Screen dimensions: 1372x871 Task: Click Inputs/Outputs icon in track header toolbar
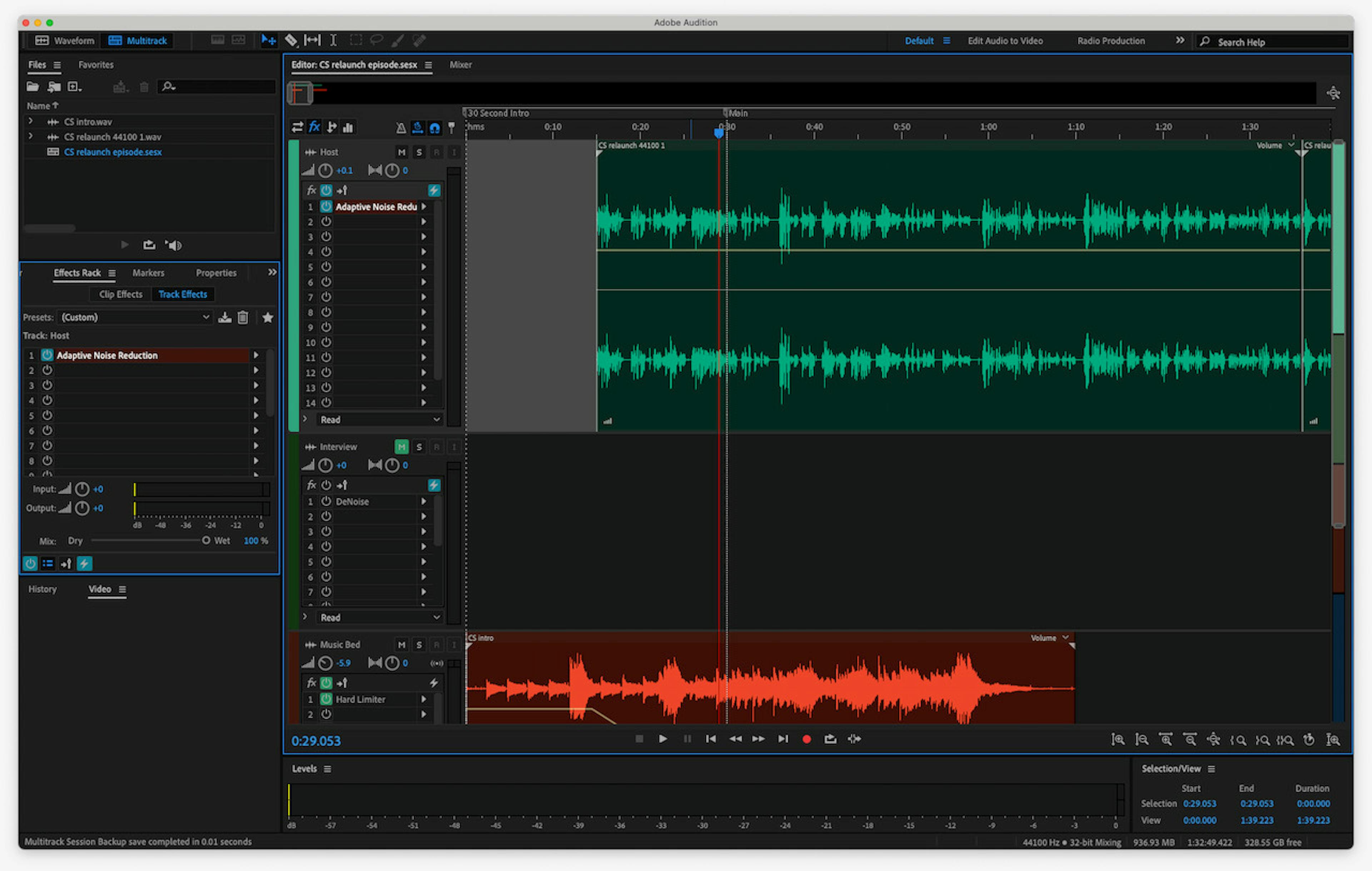[297, 127]
